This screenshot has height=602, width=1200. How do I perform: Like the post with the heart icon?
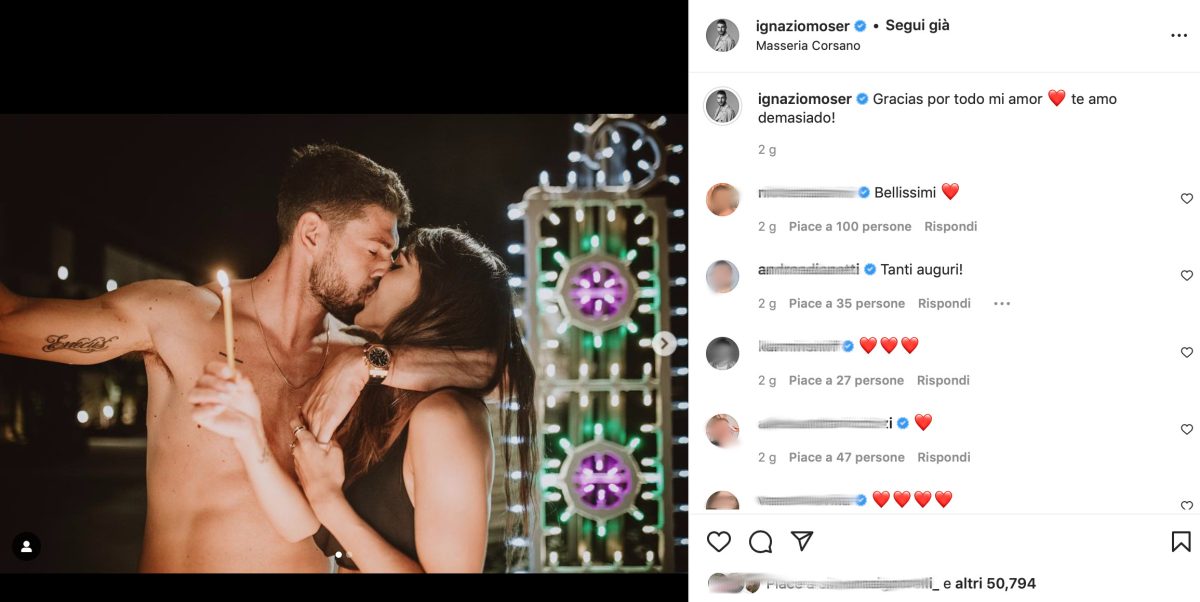(719, 542)
